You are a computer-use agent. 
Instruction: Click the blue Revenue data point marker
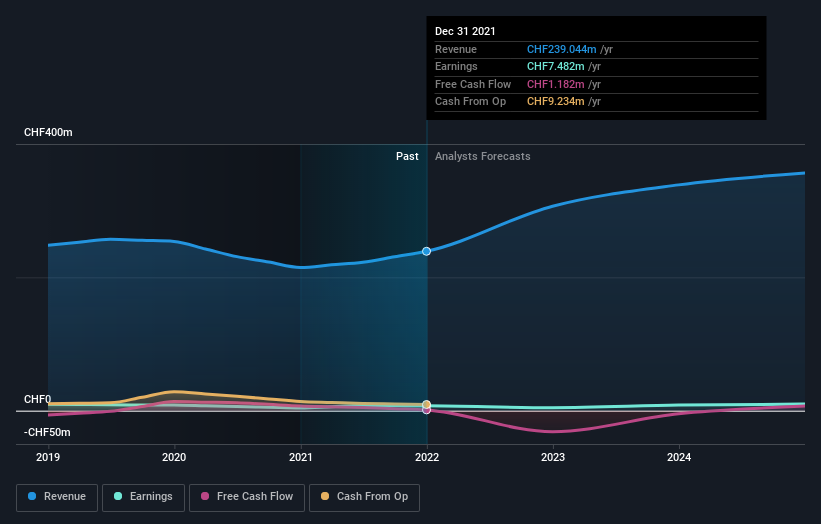click(427, 251)
